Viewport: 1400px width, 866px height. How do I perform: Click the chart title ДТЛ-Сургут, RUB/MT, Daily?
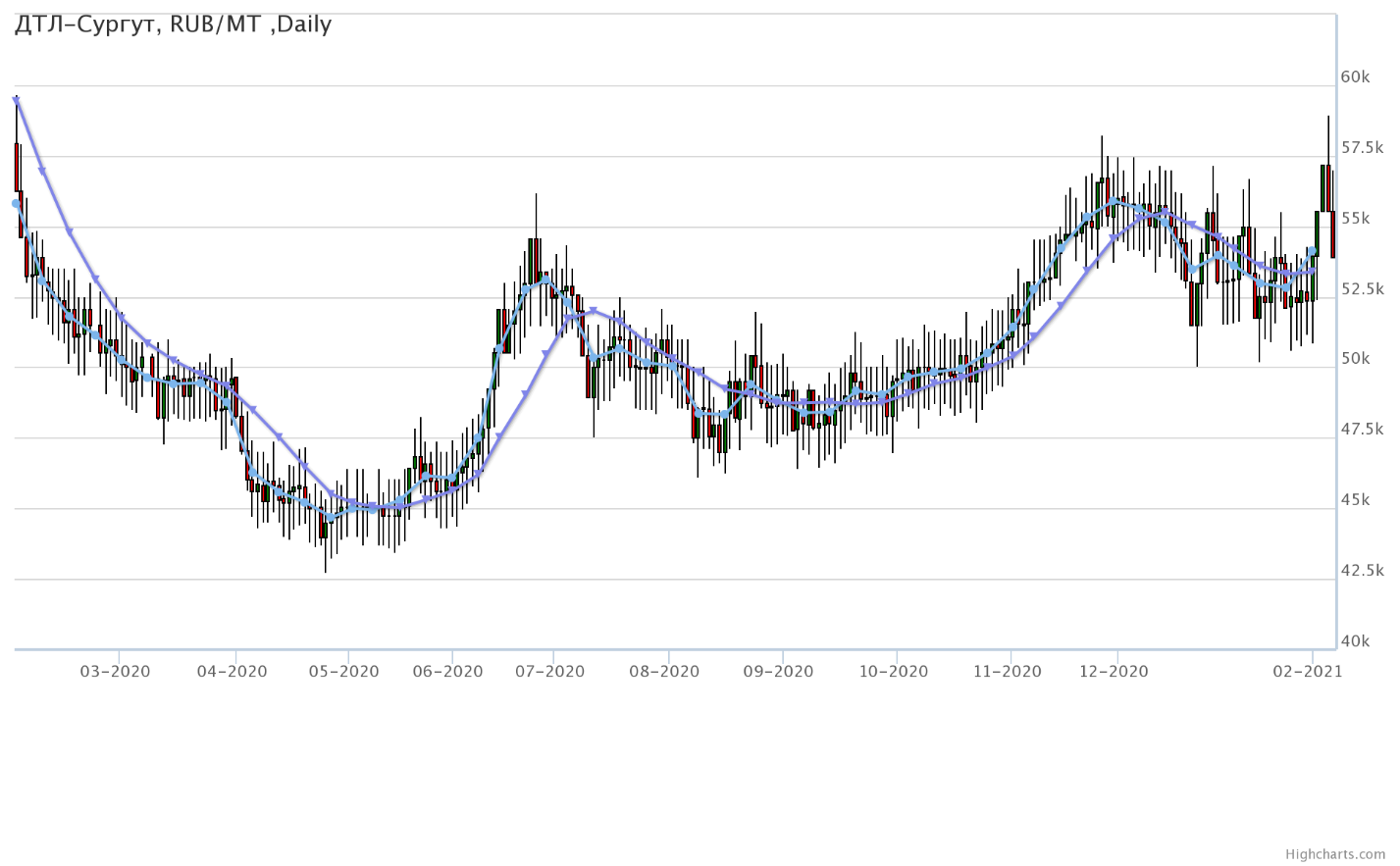[174, 25]
